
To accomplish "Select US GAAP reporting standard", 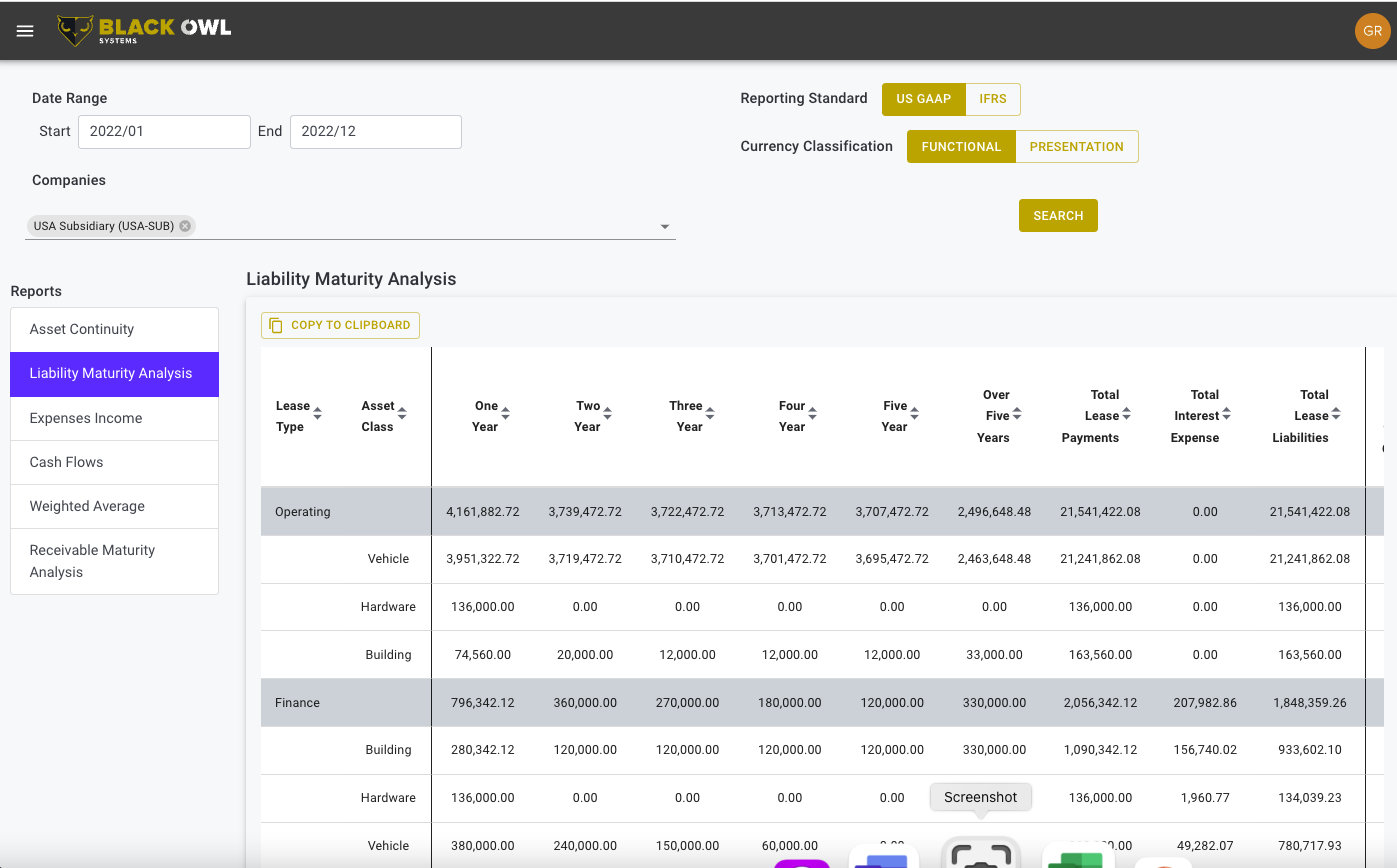I will pyautogui.click(x=923, y=99).
